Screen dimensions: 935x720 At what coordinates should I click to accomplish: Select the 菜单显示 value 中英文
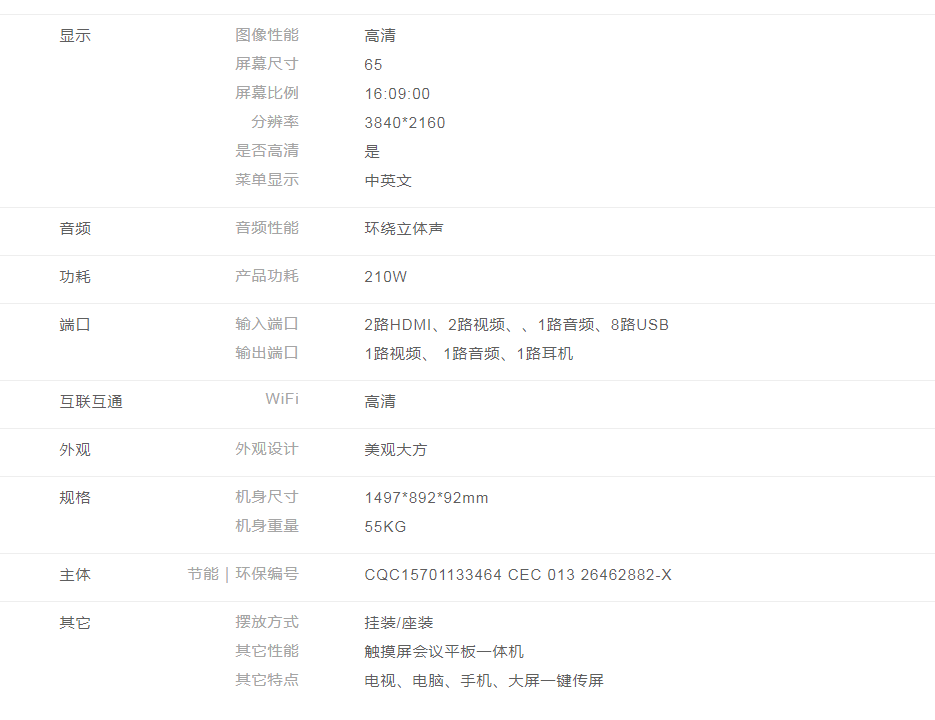pos(388,181)
